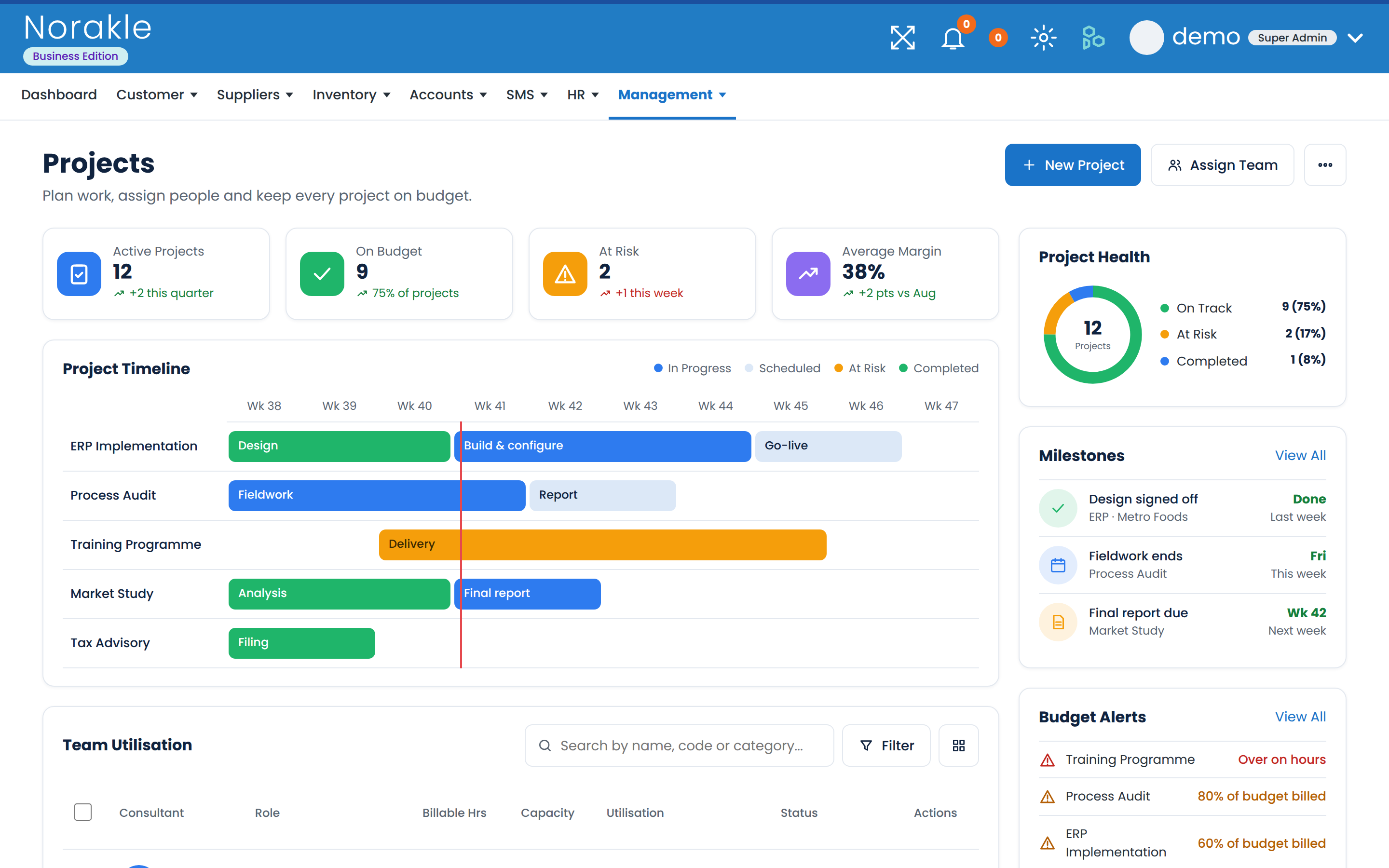The image size is (1389, 868).
Task: Select the Go-live scheduled bar
Action: [x=828, y=446]
